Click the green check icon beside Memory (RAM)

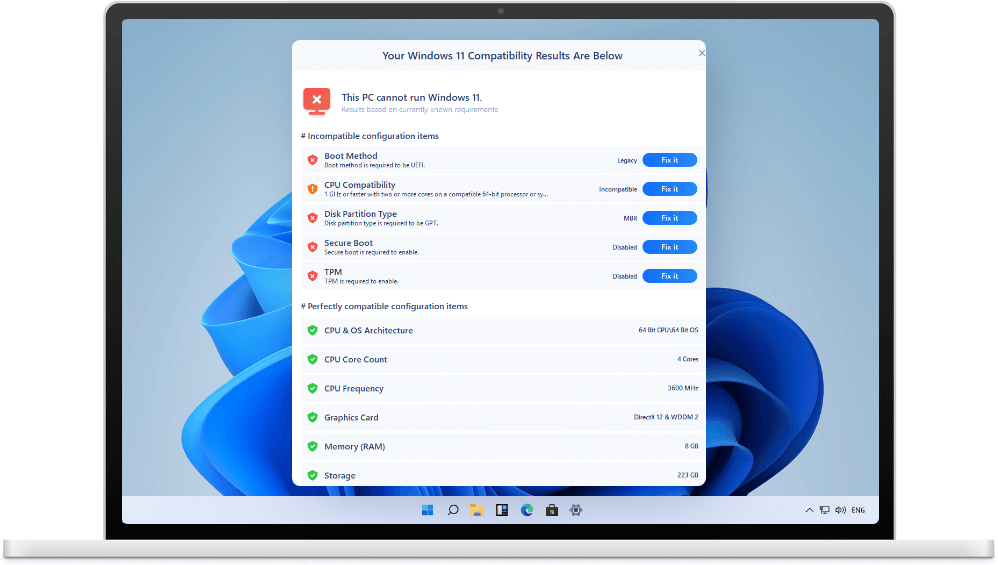click(313, 447)
